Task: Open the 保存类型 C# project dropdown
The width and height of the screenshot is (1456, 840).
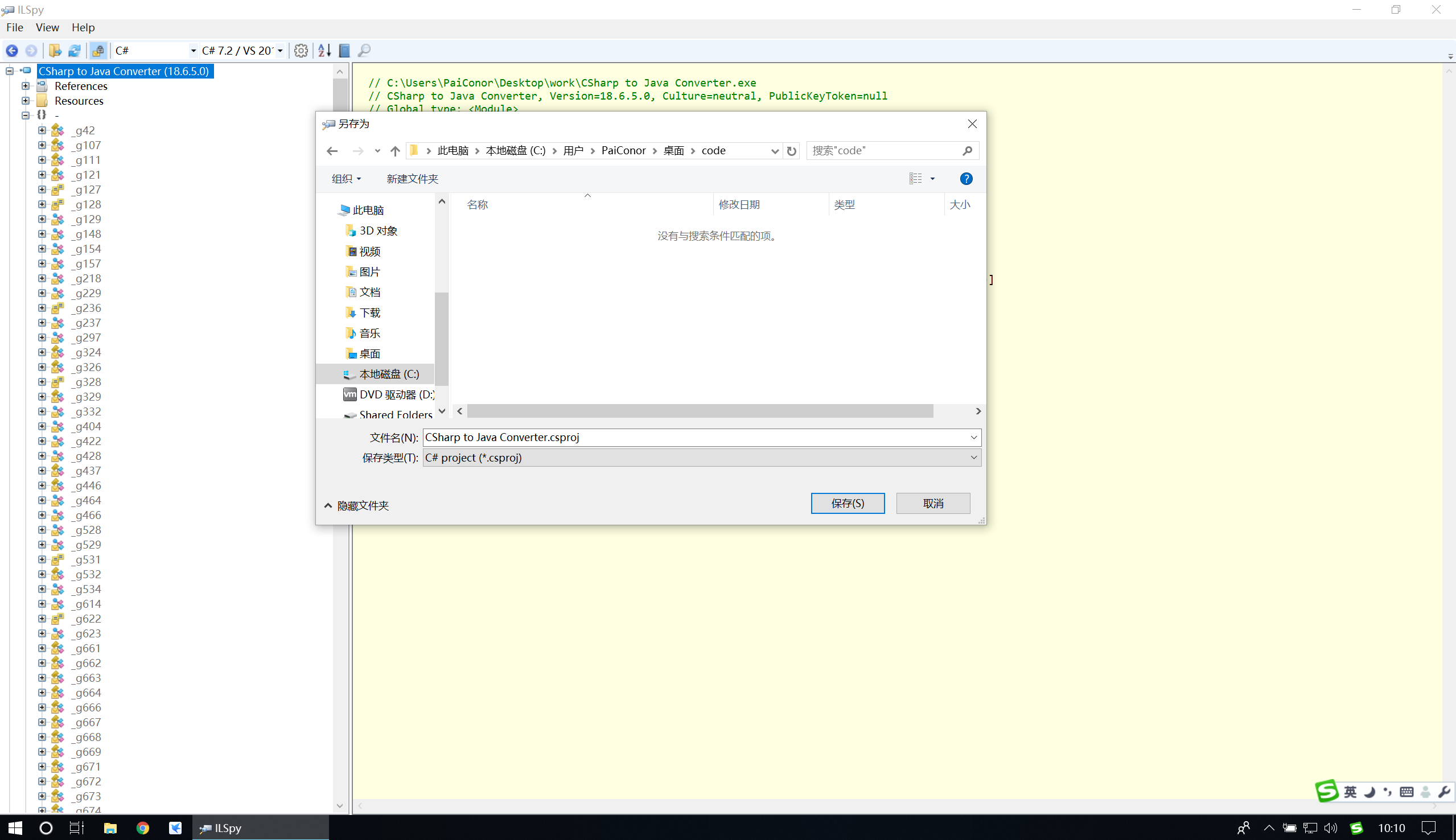Action: pos(702,458)
